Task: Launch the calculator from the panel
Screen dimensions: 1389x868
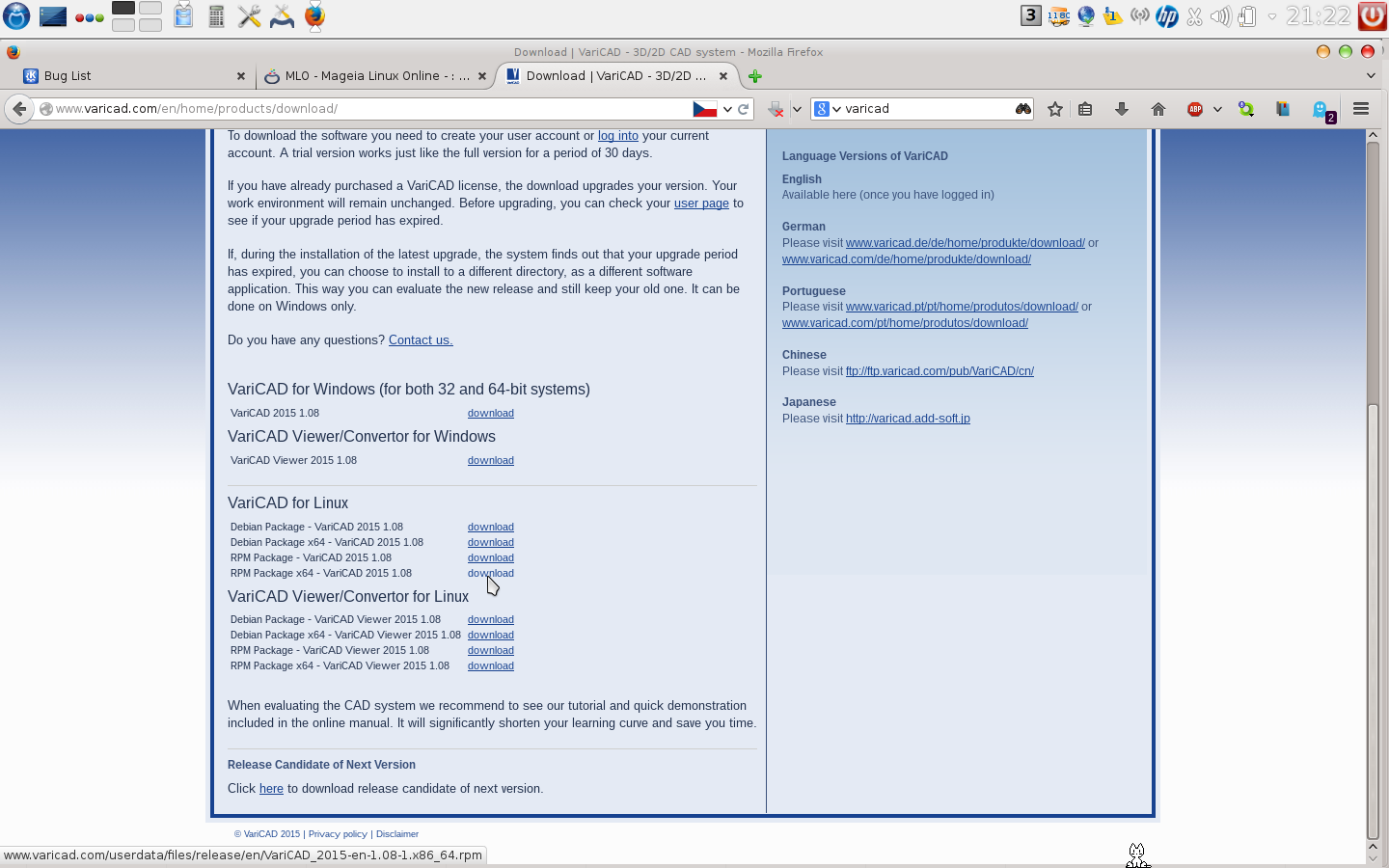Action: pos(216,16)
